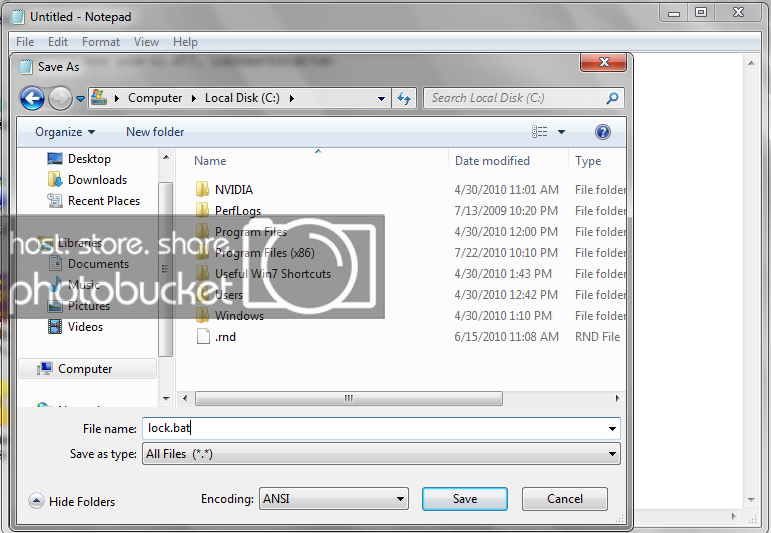The height and width of the screenshot is (533, 771).
Task: Click the file list horizontal scrollbar thumb
Action: (x=349, y=398)
